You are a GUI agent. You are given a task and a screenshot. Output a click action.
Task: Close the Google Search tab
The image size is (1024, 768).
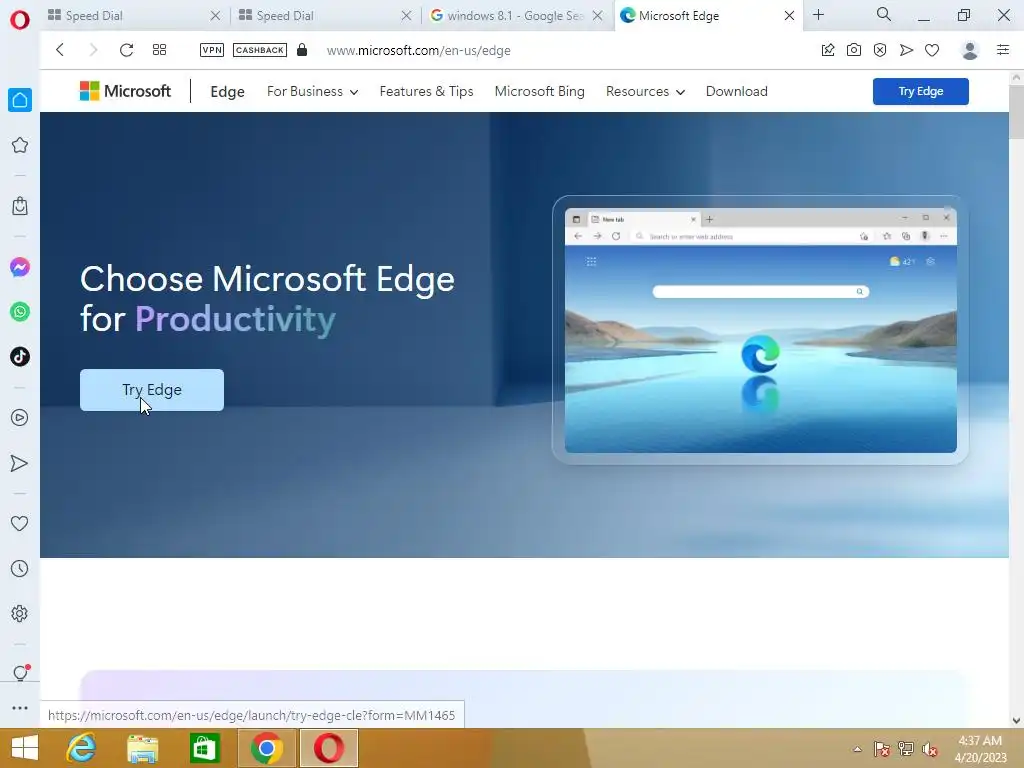(x=598, y=16)
